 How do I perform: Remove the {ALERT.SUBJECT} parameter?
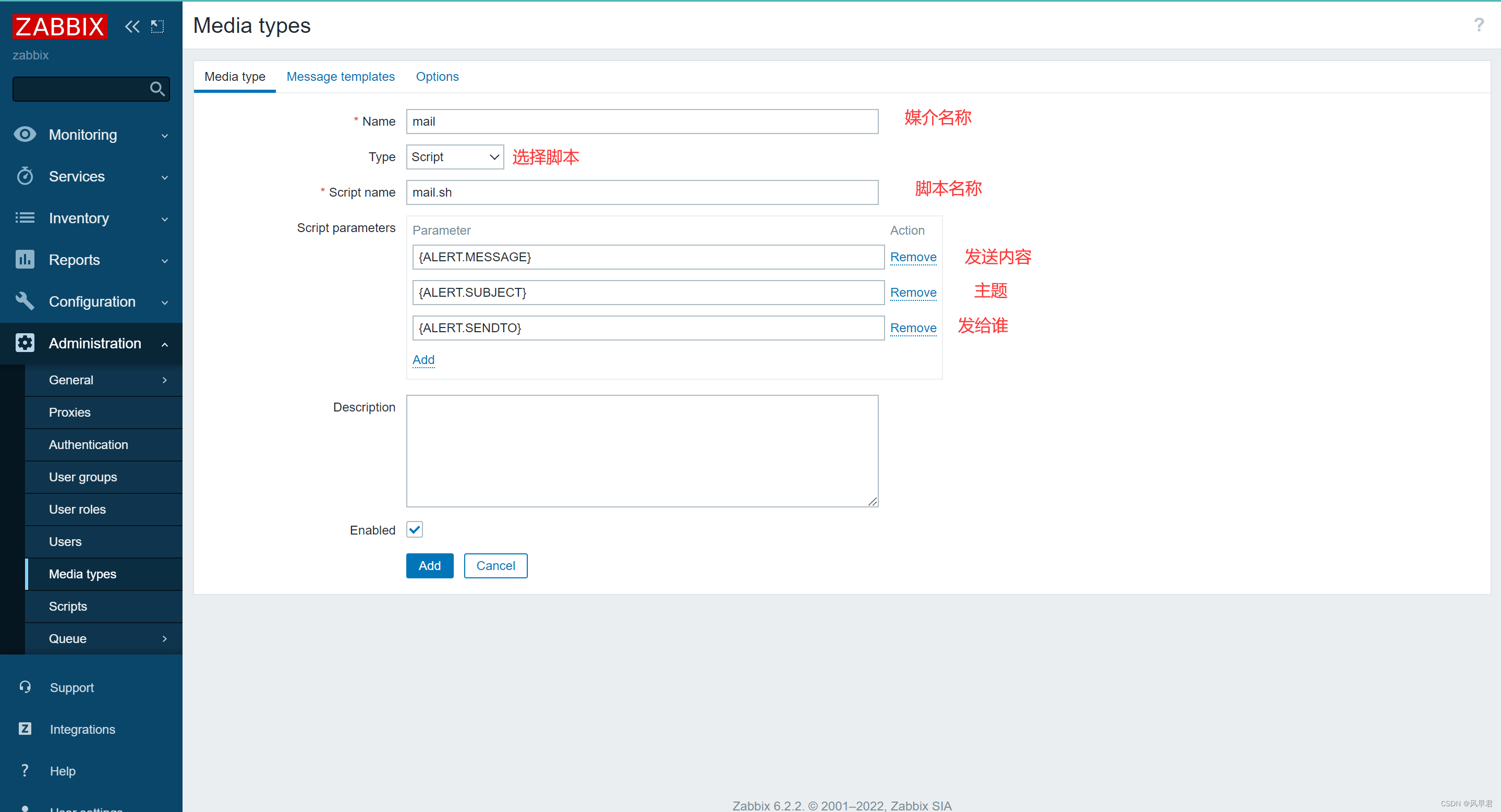[x=913, y=293]
